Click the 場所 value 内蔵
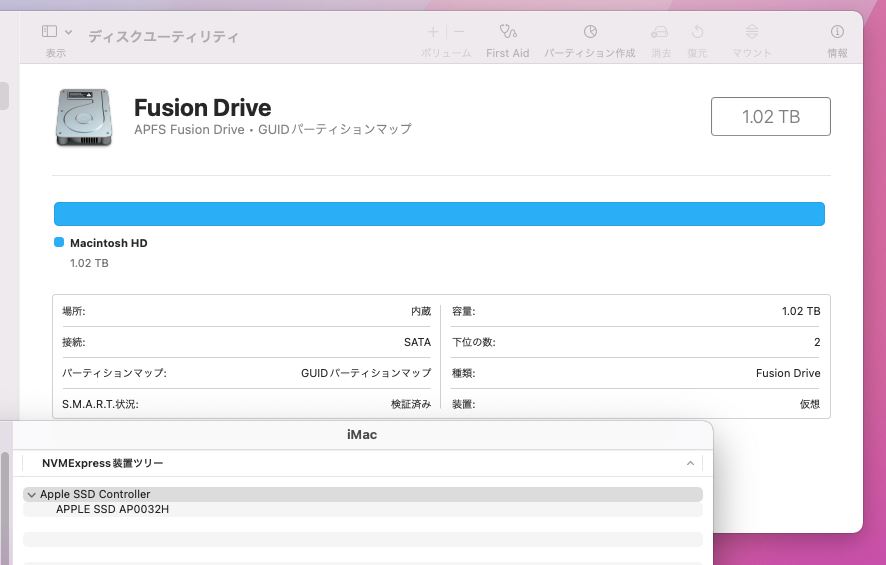 point(421,311)
